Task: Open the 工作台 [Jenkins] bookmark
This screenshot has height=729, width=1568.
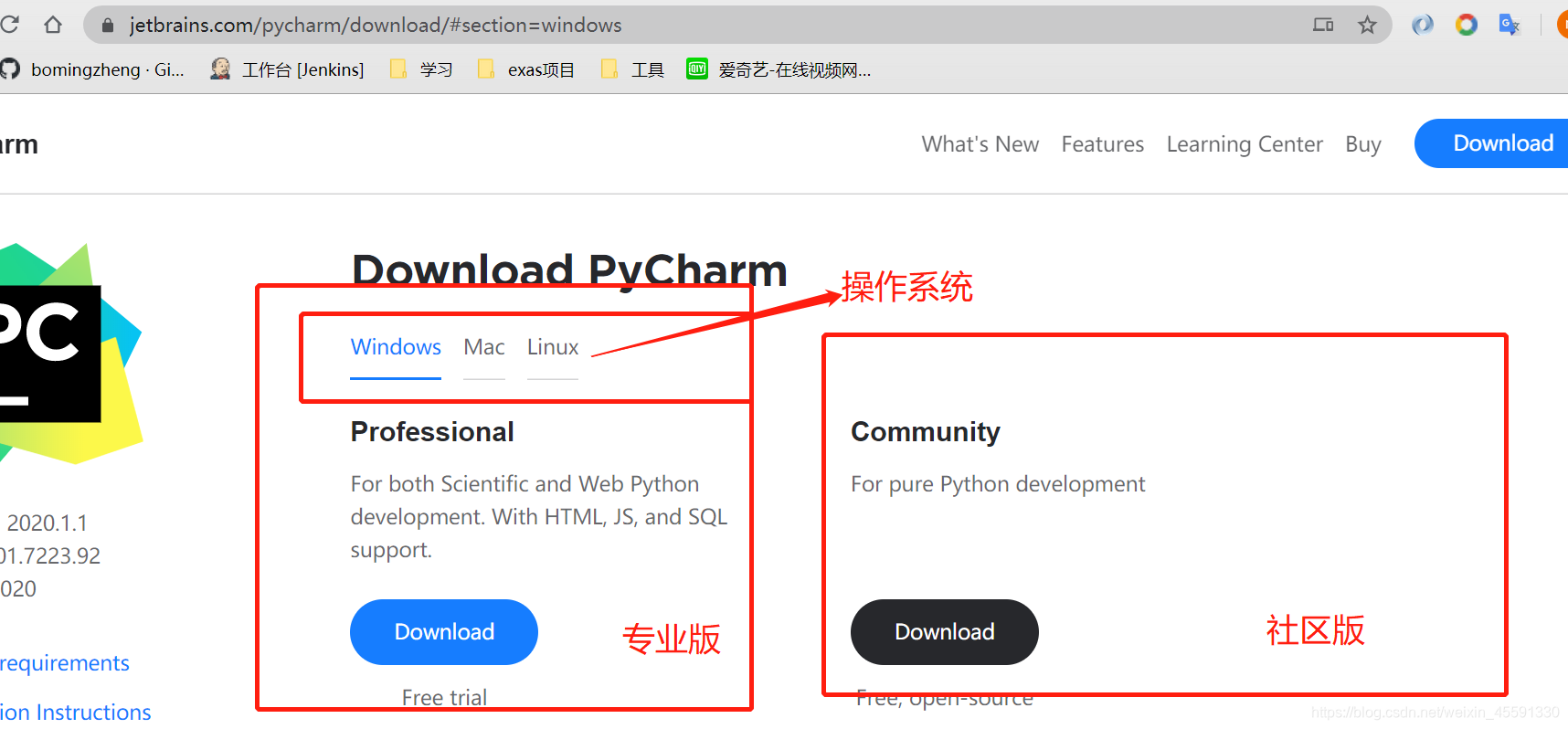Action: coord(288,69)
